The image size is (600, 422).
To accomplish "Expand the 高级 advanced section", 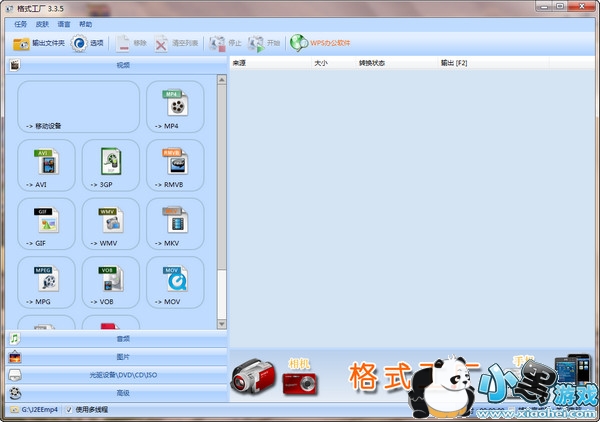I will [x=122, y=393].
